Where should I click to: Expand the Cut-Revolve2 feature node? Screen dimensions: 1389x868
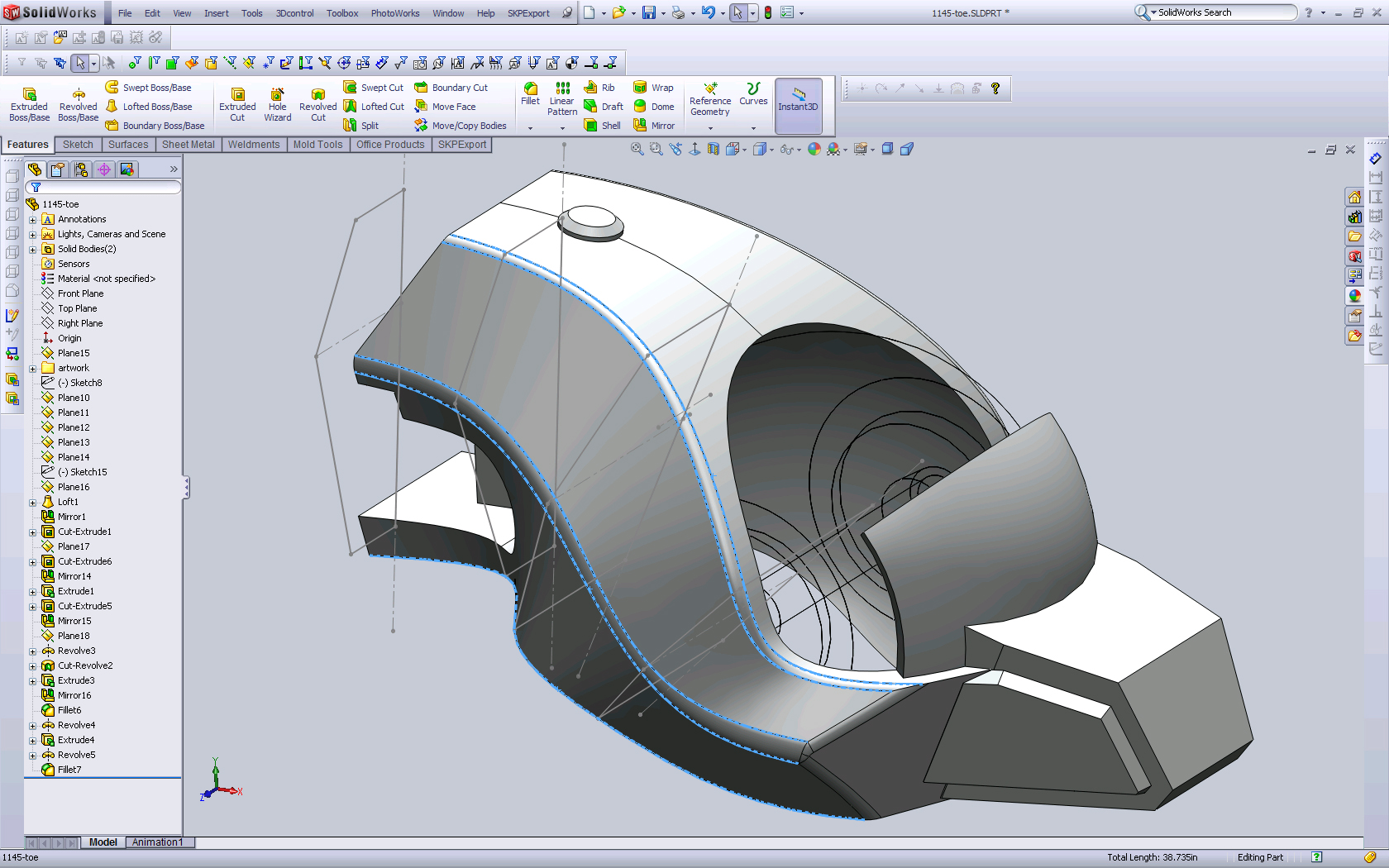[x=33, y=666]
